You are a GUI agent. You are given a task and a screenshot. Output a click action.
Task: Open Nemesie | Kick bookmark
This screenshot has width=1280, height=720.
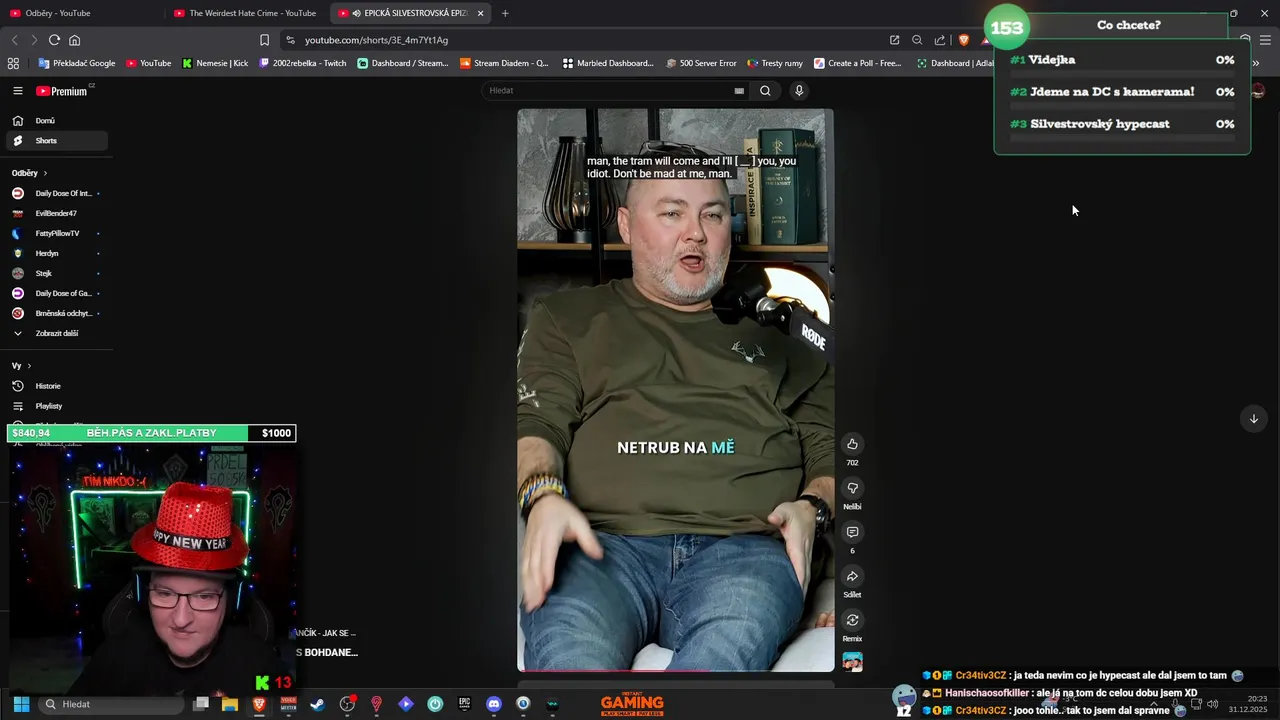pos(215,63)
